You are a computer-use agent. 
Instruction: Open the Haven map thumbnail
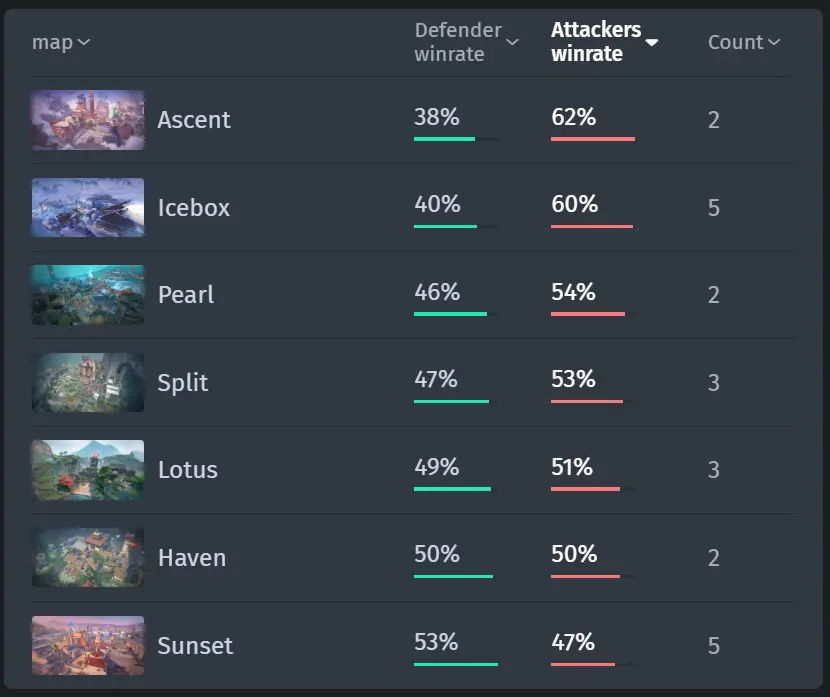tap(88, 557)
